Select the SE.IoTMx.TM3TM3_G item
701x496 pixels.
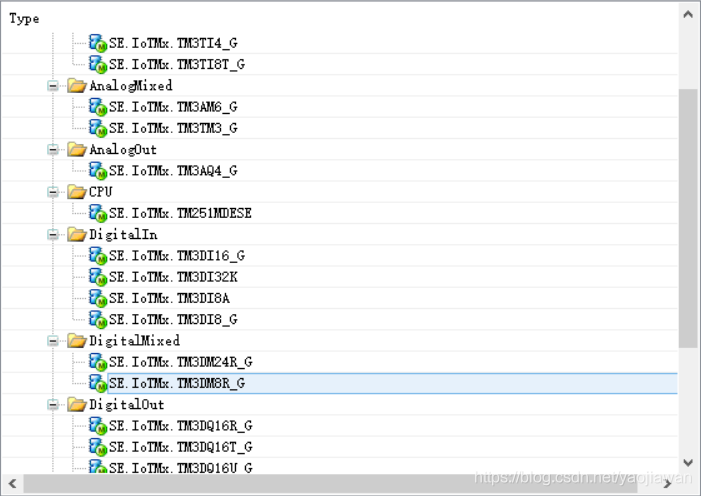click(x=172, y=128)
